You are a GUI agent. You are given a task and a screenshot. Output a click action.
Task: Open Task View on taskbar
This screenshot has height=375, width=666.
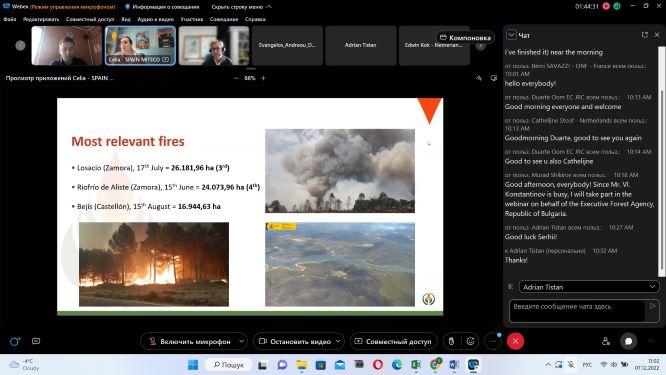262,365
